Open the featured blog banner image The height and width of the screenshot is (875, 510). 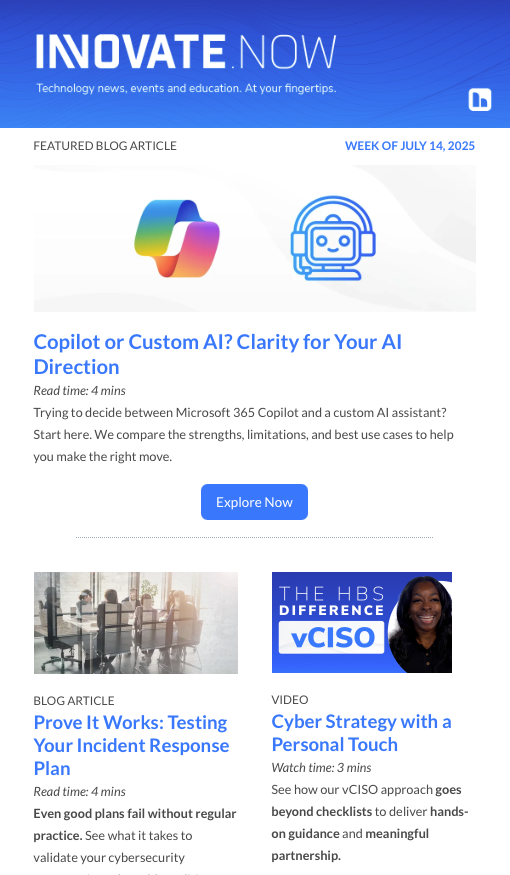coord(254,238)
